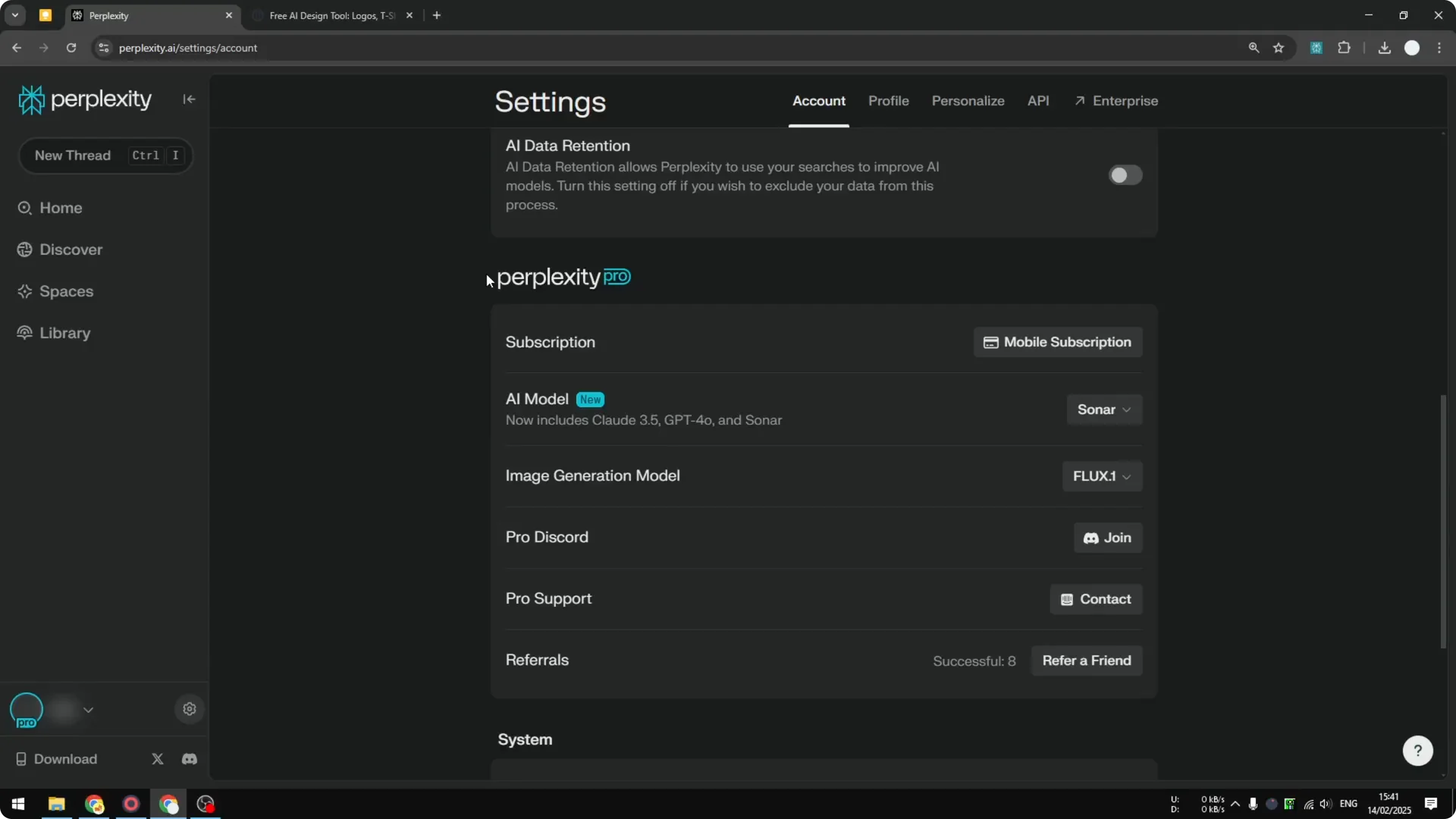Open the Library section
The height and width of the screenshot is (819, 1456).
(64, 333)
